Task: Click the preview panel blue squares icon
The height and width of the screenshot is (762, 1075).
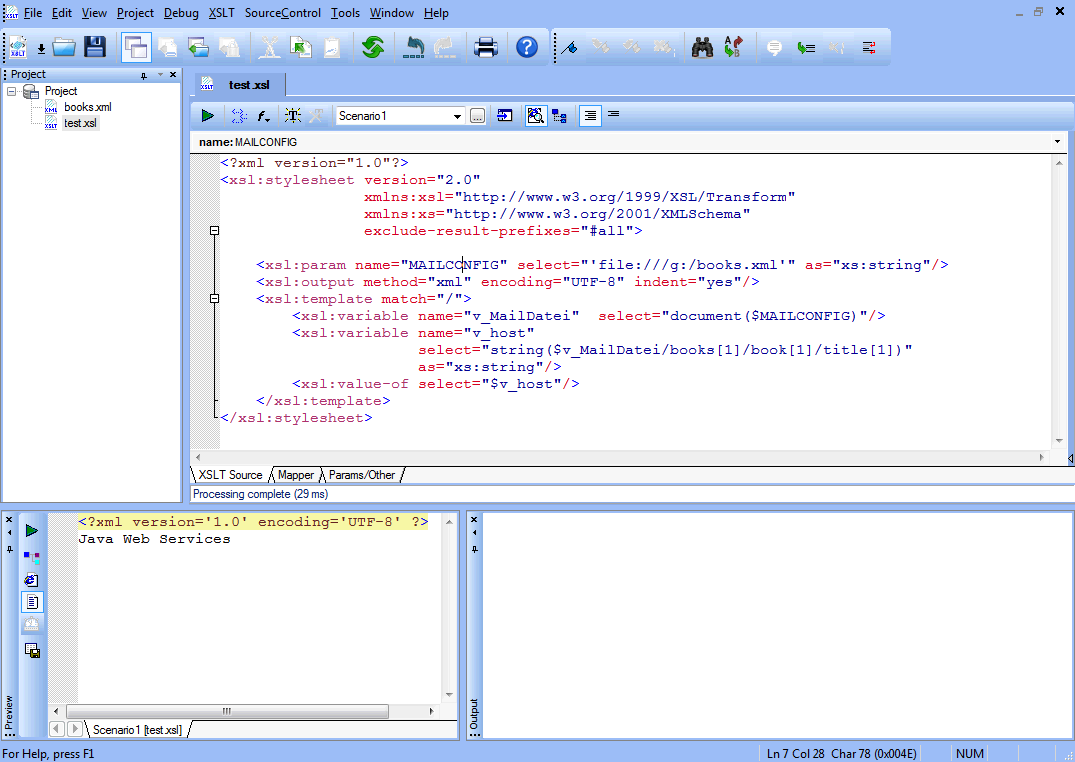Action: pos(32,557)
